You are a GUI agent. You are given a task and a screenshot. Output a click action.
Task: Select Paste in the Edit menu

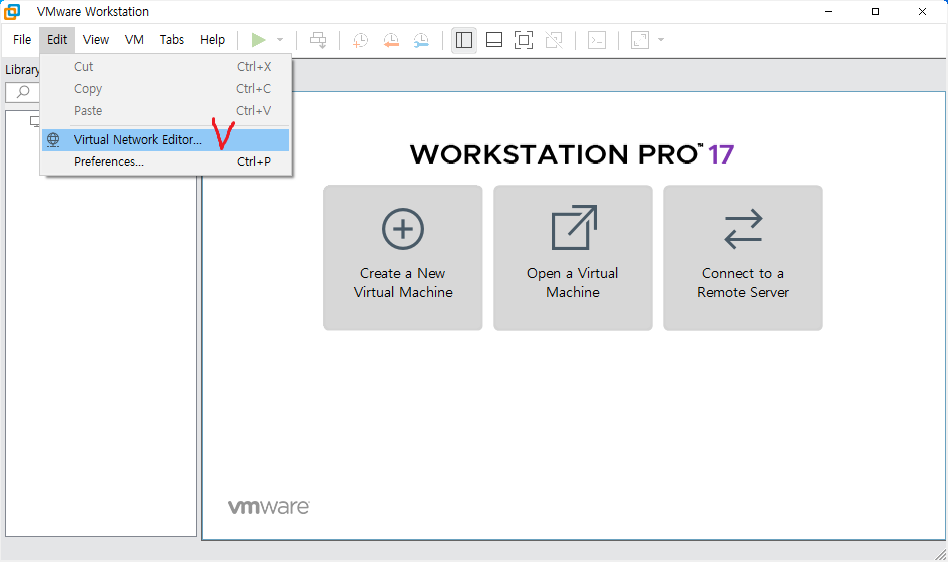(x=166, y=111)
